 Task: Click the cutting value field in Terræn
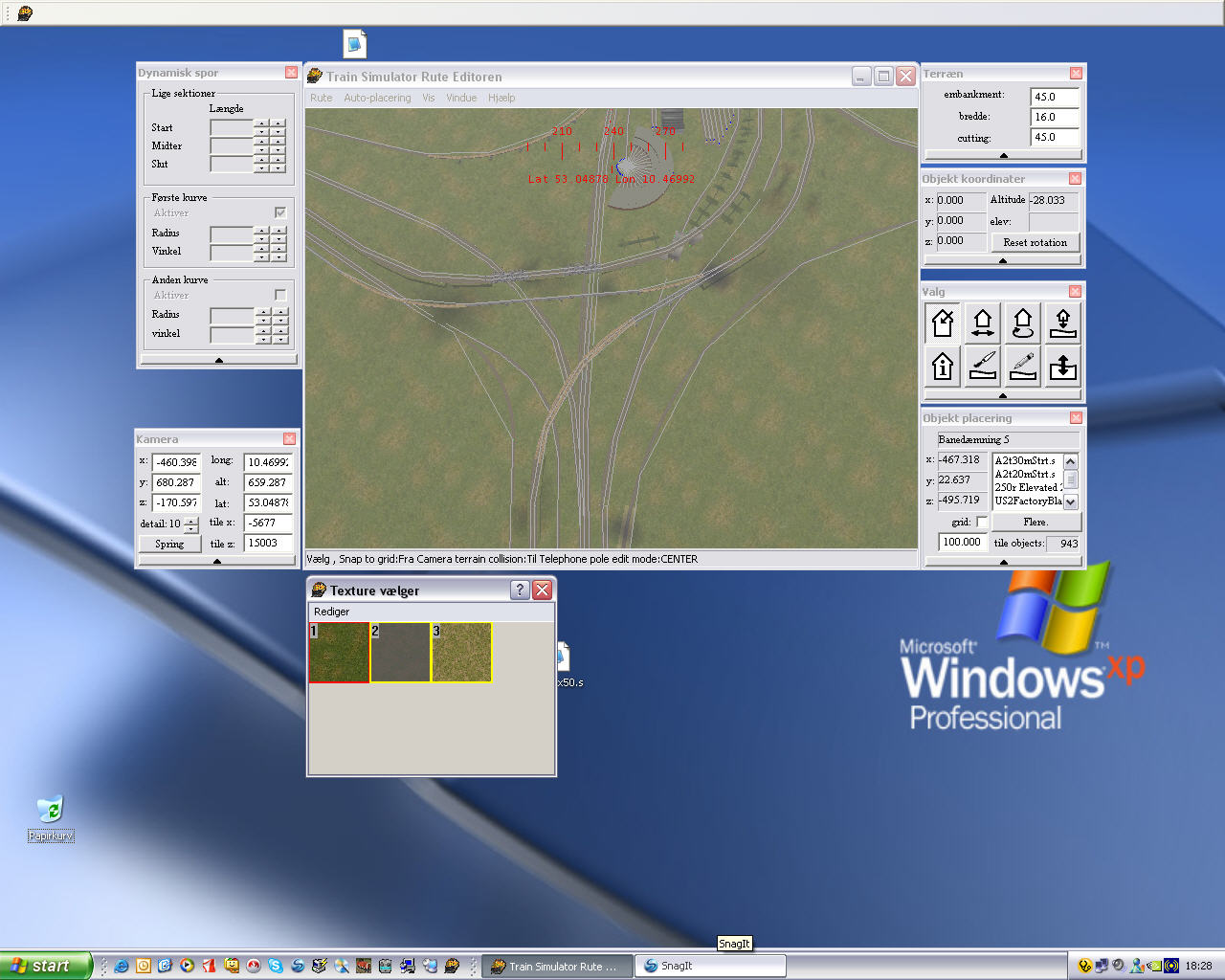(x=1055, y=137)
